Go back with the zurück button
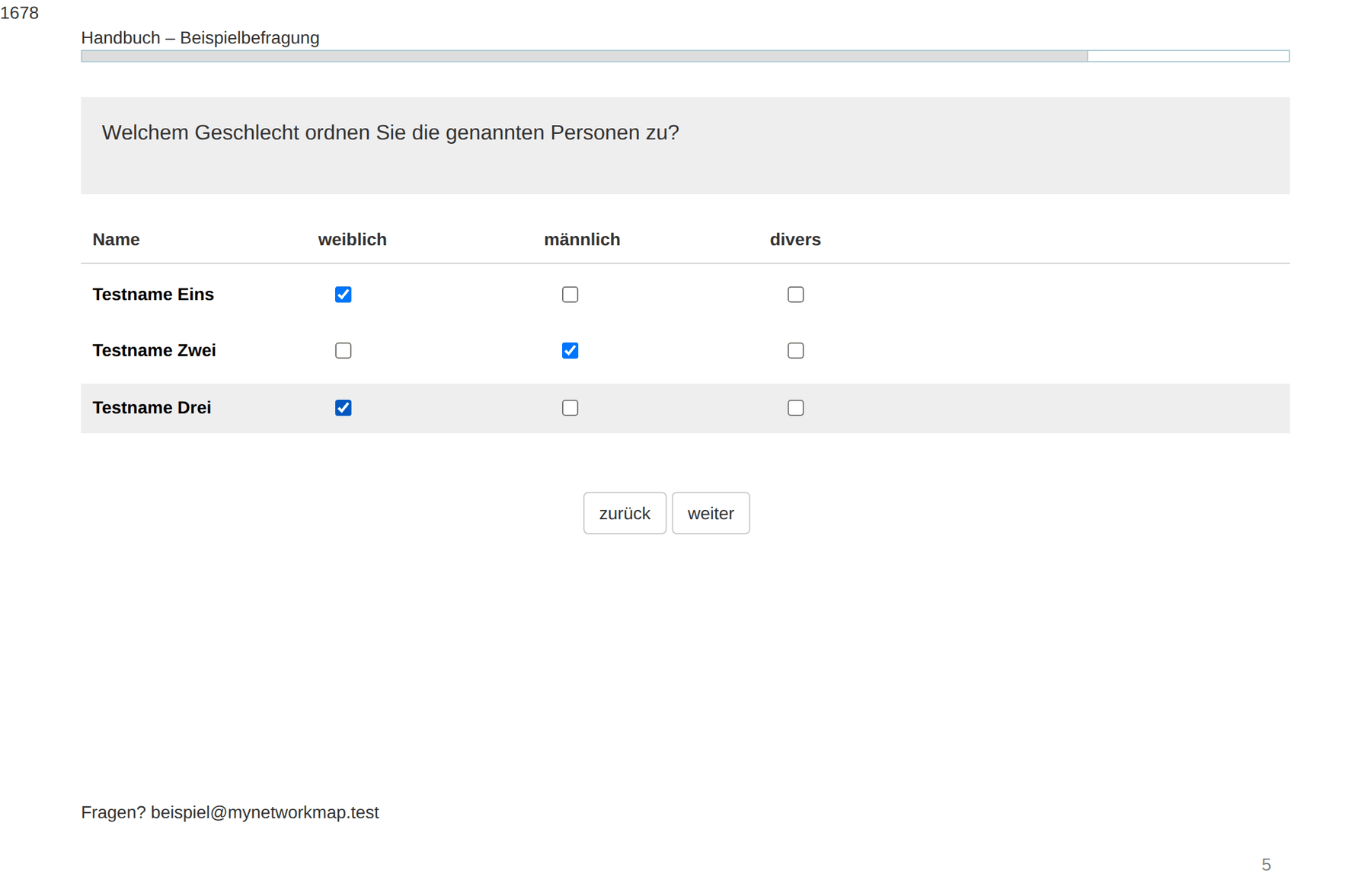The image size is (1371, 896). pyautogui.click(x=625, y=513)
